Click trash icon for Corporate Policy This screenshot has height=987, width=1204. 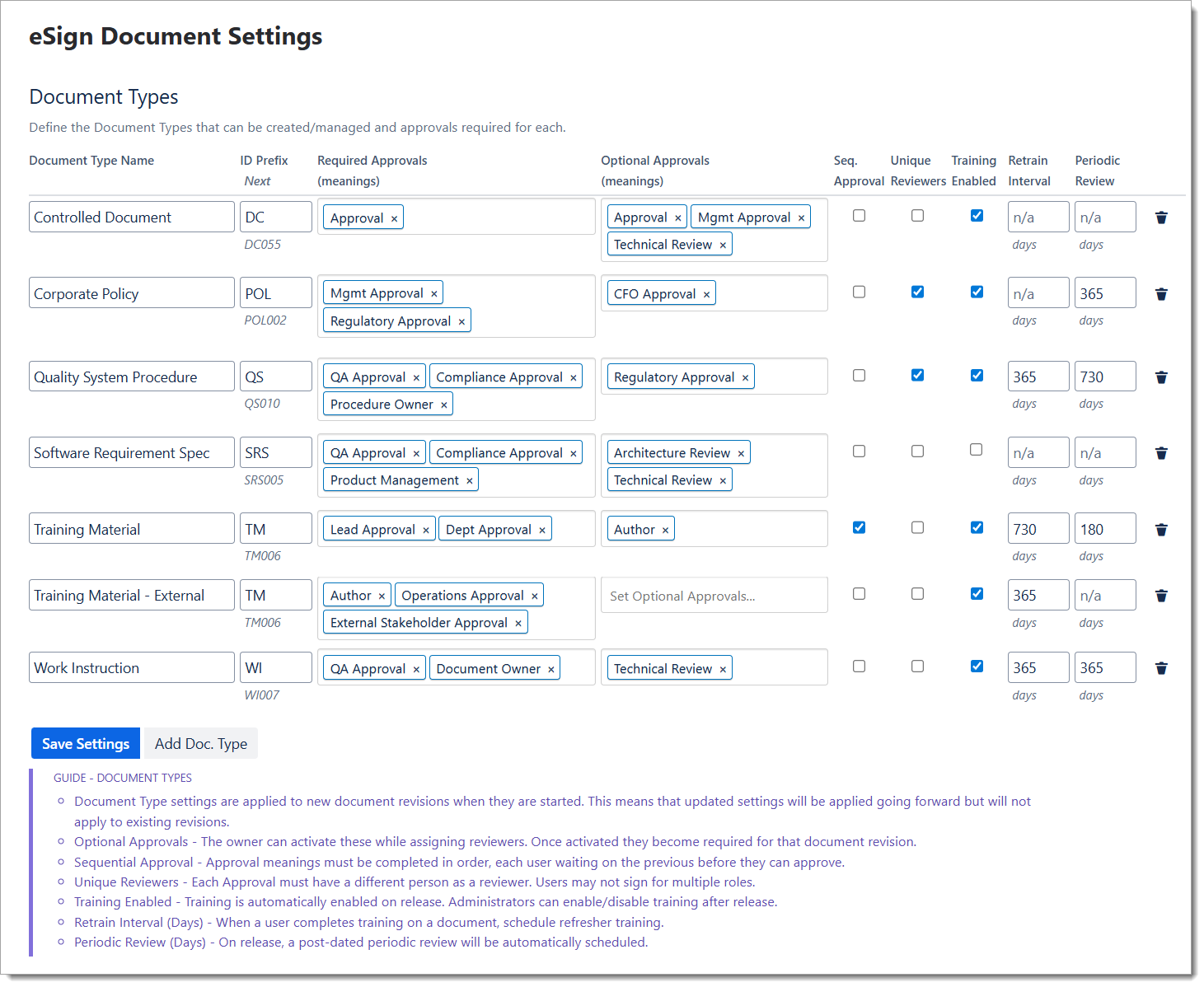[x=1161, y=294]
